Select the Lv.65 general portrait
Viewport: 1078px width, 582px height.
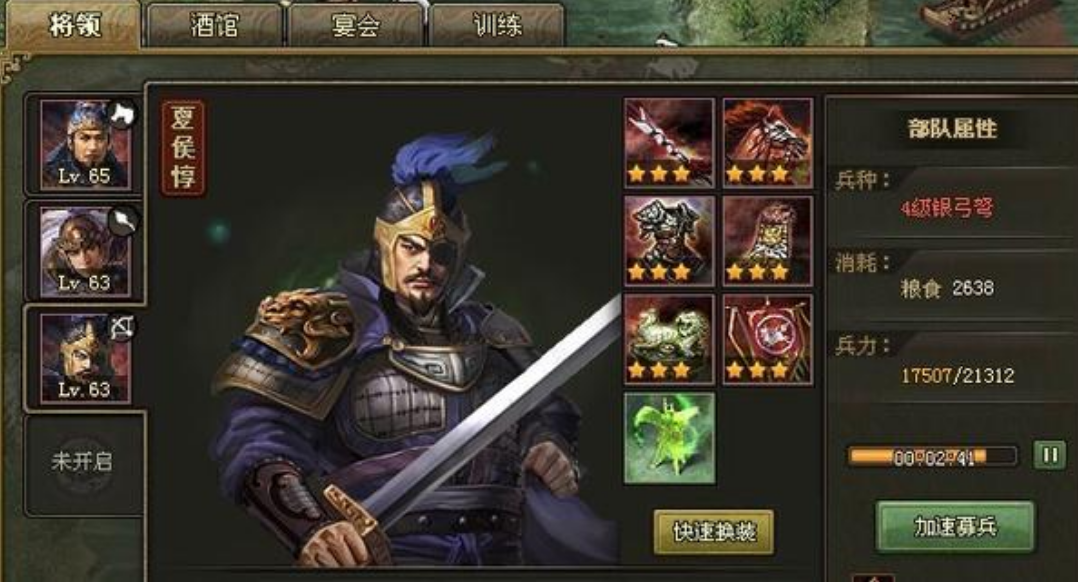coord(84,144)
